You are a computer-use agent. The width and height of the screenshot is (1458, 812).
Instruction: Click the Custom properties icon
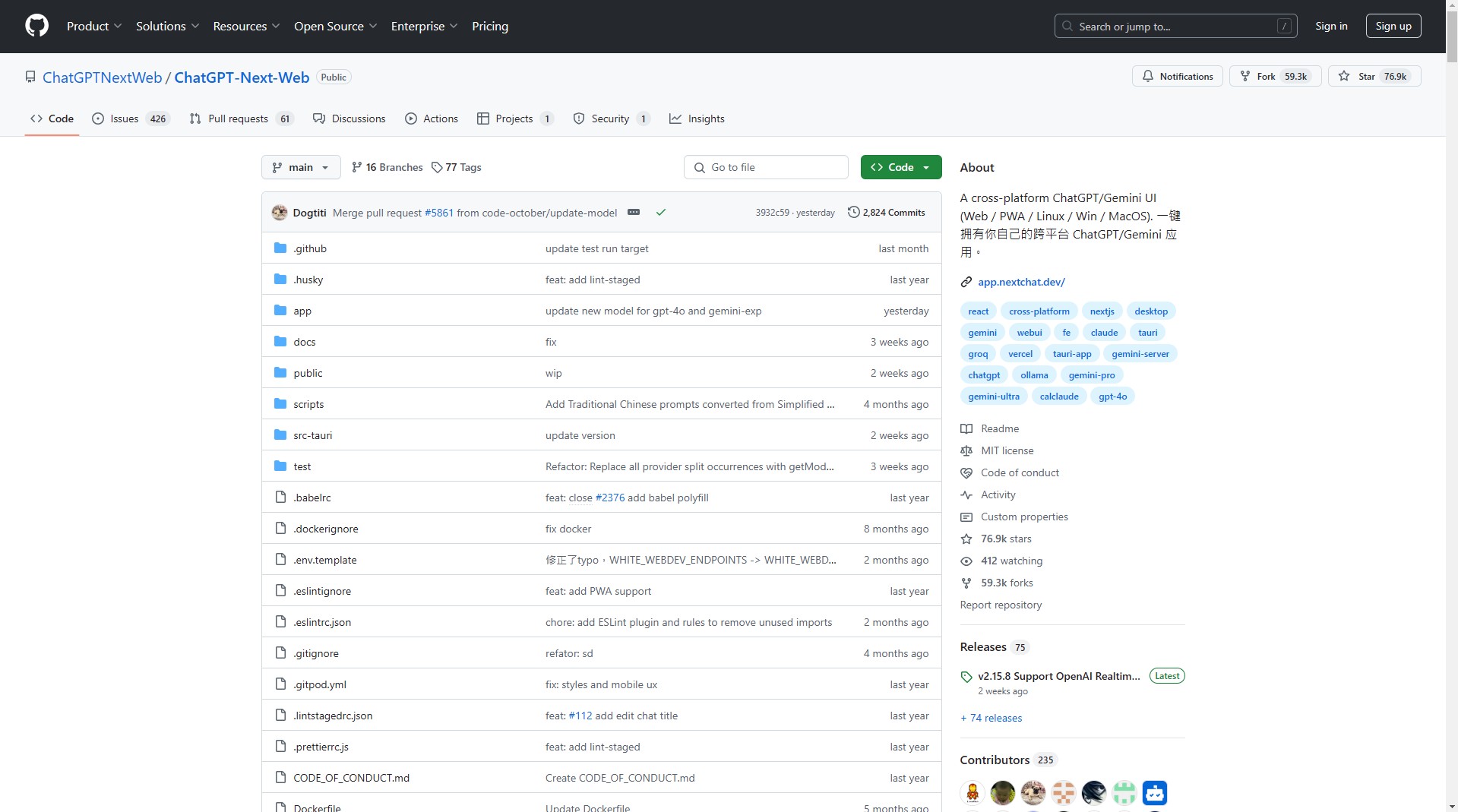[966, 517]
